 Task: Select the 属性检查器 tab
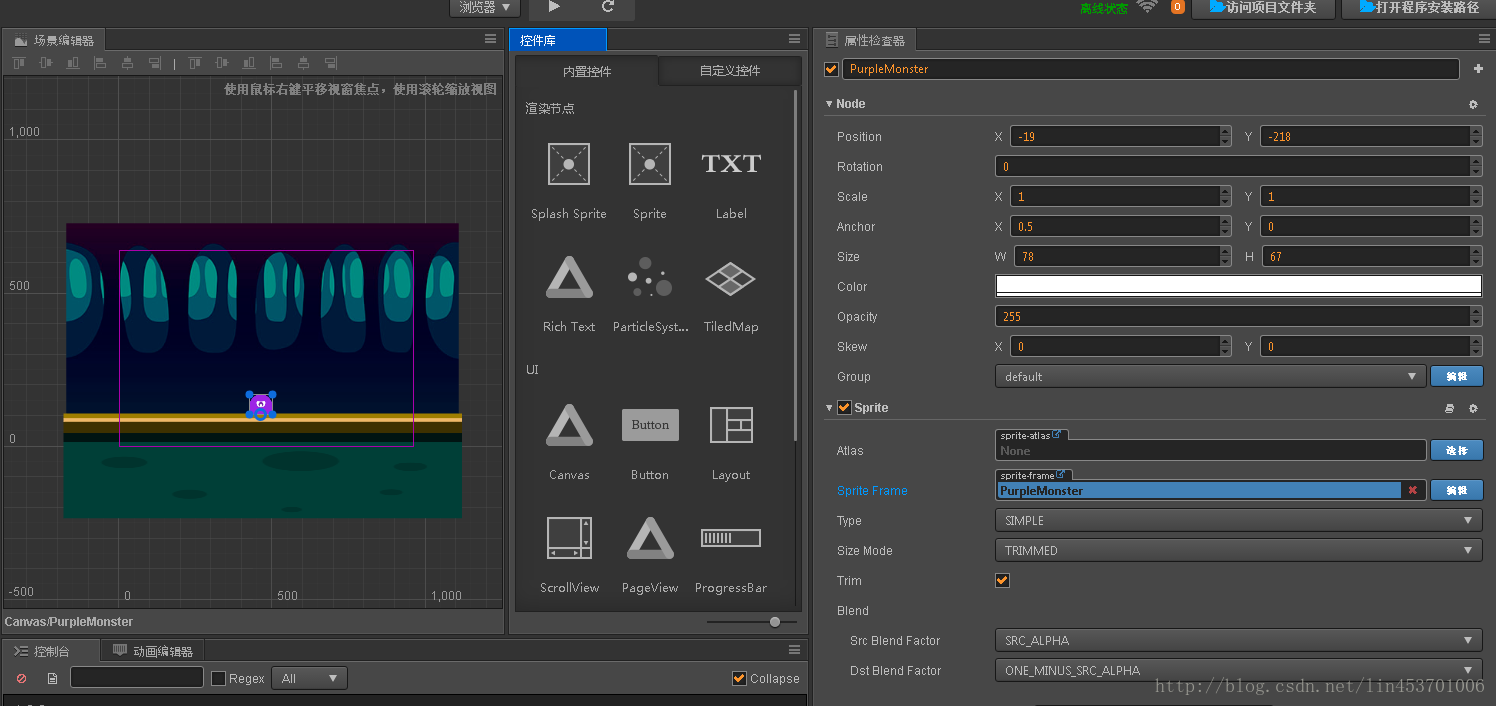point(865,40)
